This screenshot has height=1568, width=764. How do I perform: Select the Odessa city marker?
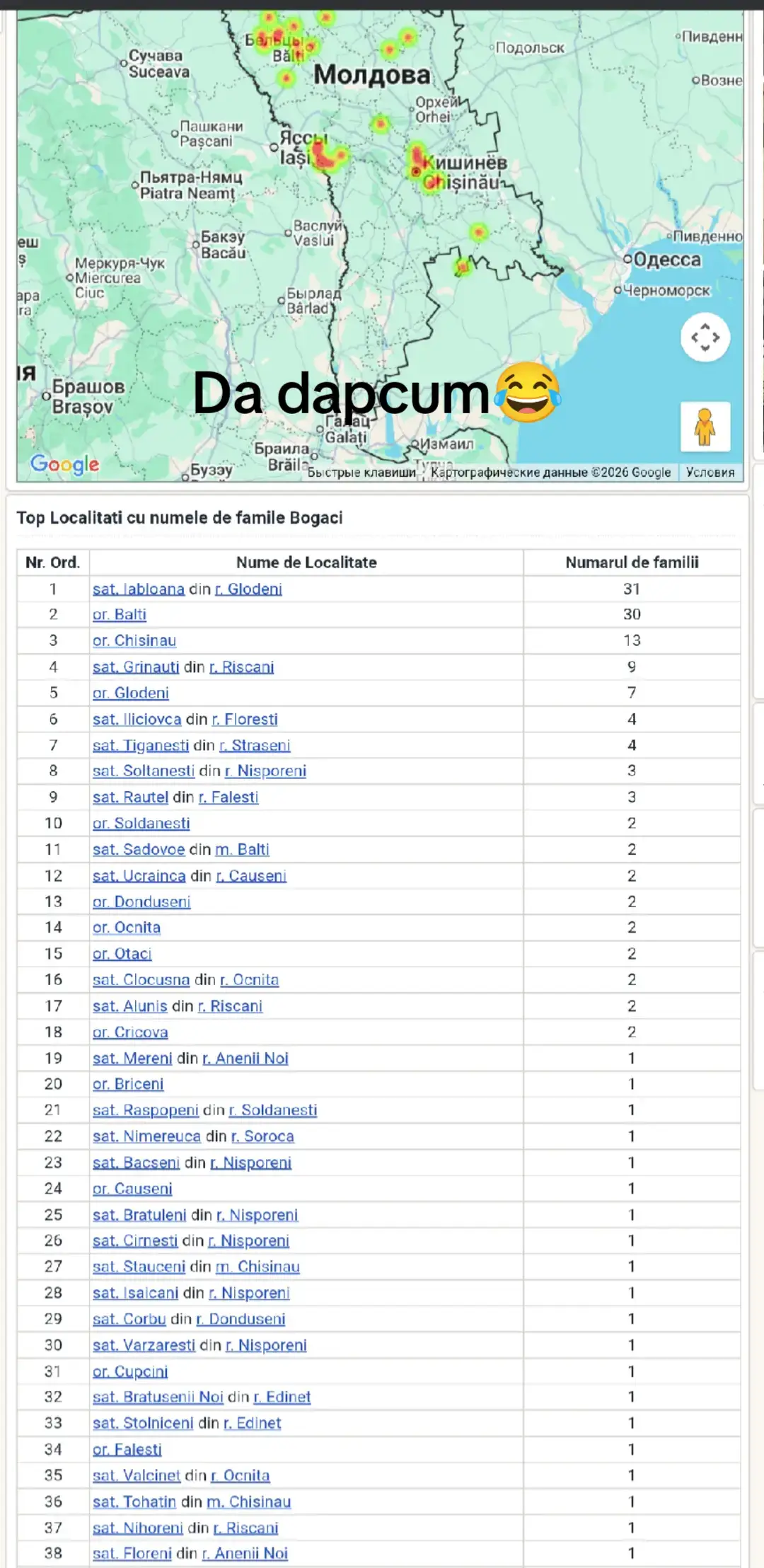[x=627, y=259]
